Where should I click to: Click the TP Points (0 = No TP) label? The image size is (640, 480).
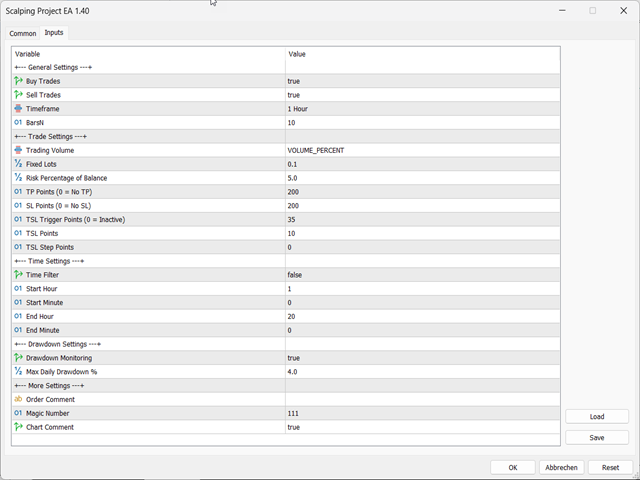pyautogui.click(x=59, y=192)
